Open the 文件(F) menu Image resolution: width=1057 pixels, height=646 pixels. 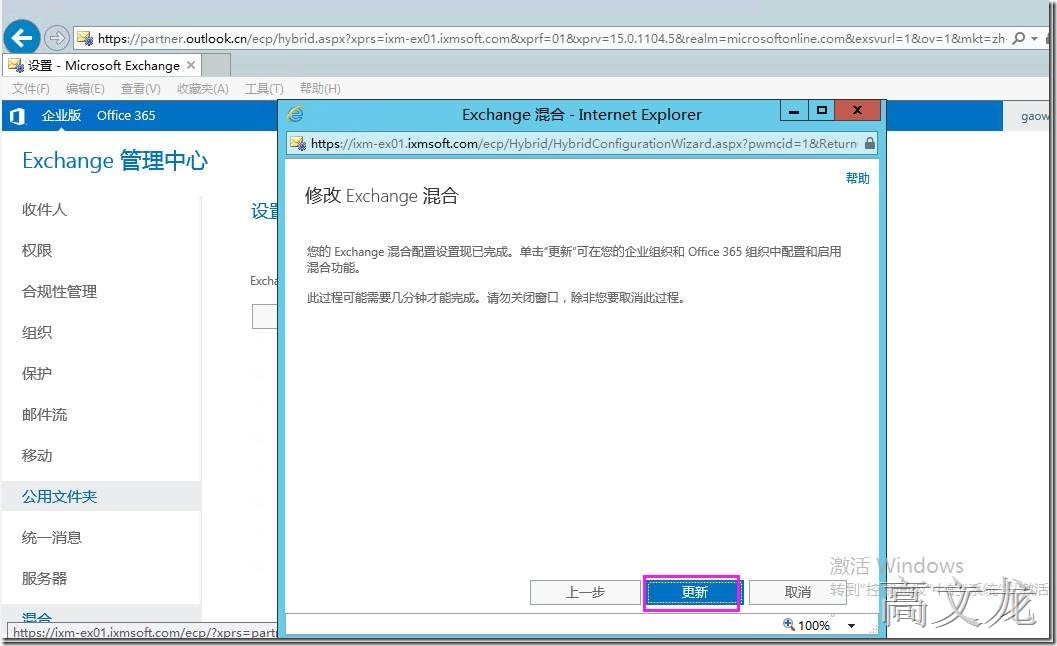coord(30,88)
